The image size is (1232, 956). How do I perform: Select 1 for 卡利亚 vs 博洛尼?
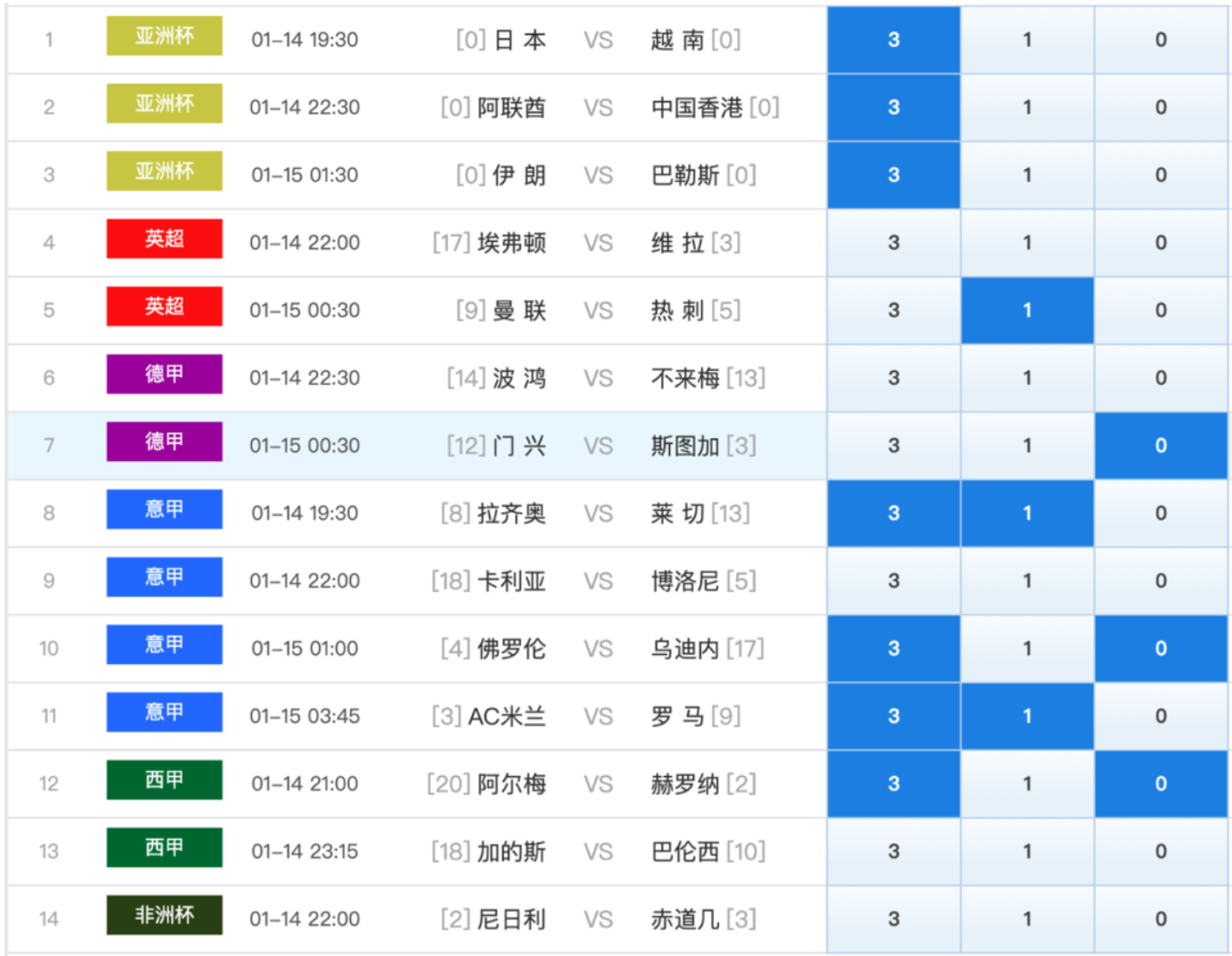(x=1027, y=580)
